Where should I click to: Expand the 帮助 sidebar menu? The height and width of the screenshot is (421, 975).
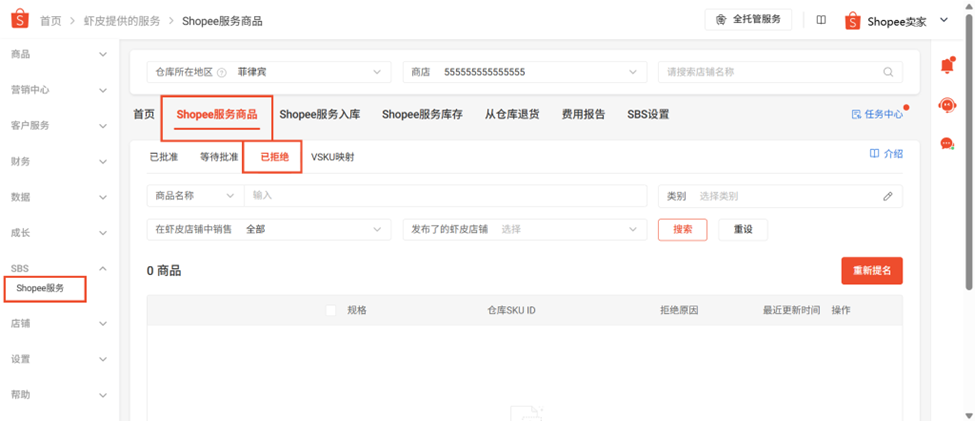[103, 395]
